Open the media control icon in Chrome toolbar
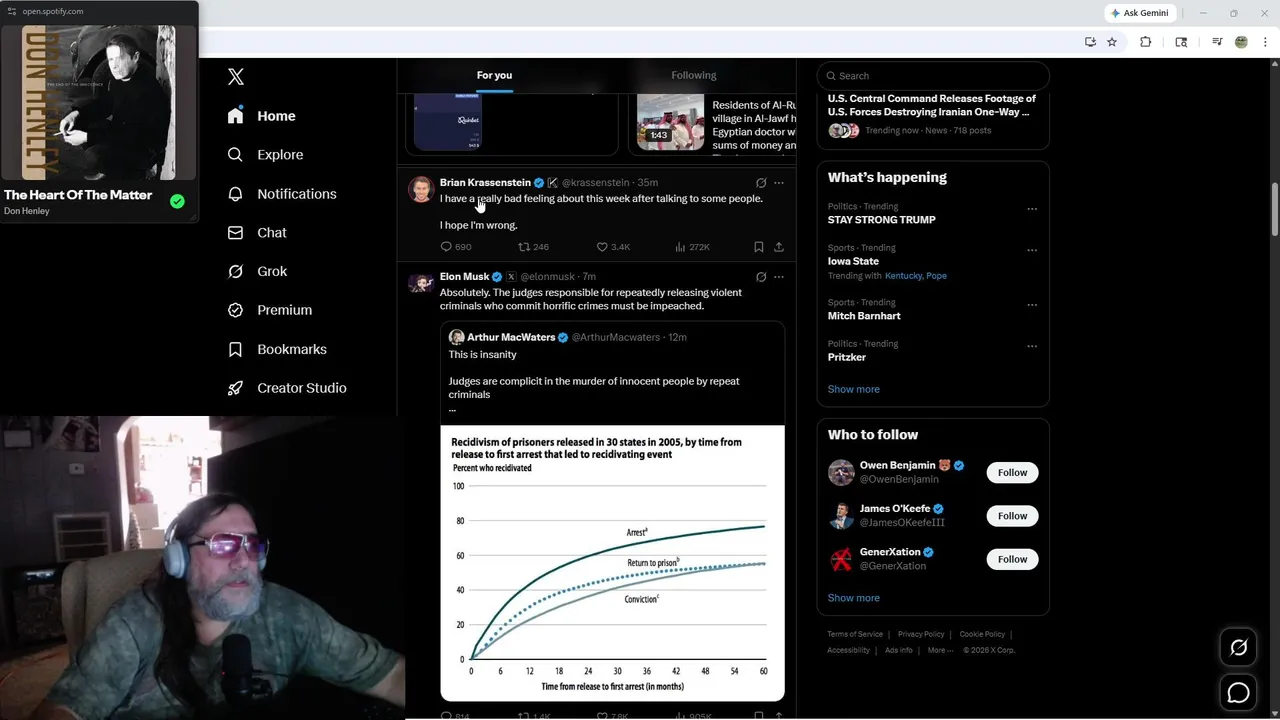 (1217, 42)
